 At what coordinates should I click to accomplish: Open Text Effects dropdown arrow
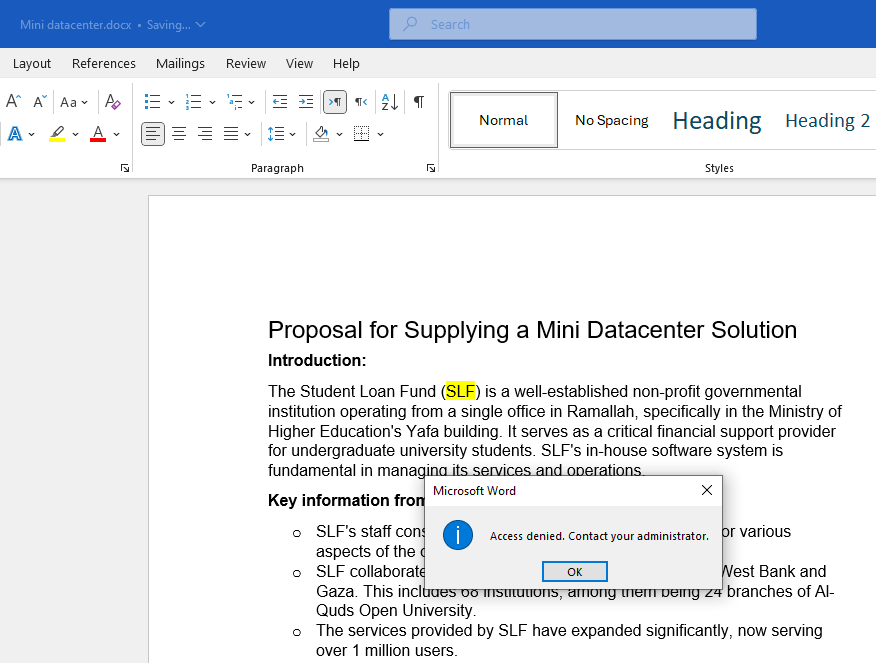(x=31, y=134)
